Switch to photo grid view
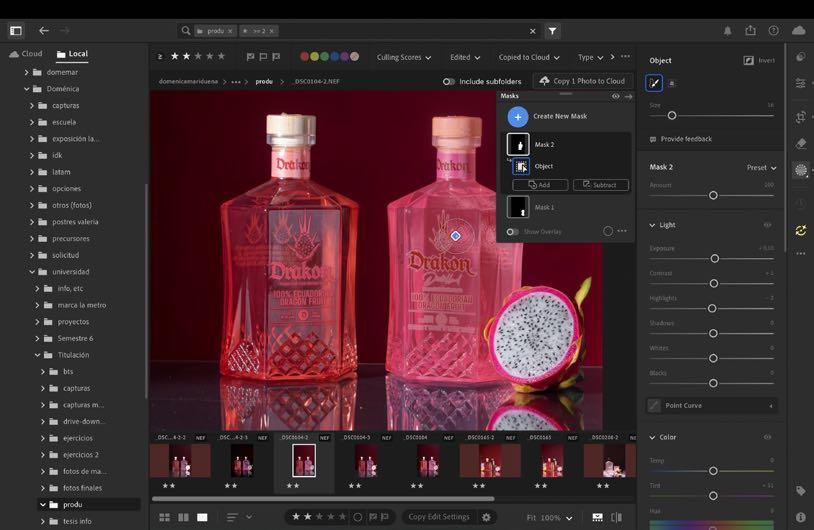This screenshot has height=530, width=814. pyautogui.click(x=165, y=517)
